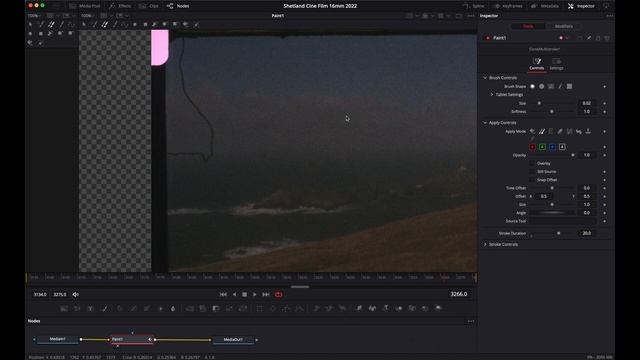
Task: Click the Offset X value field
Action: point(544,196)
